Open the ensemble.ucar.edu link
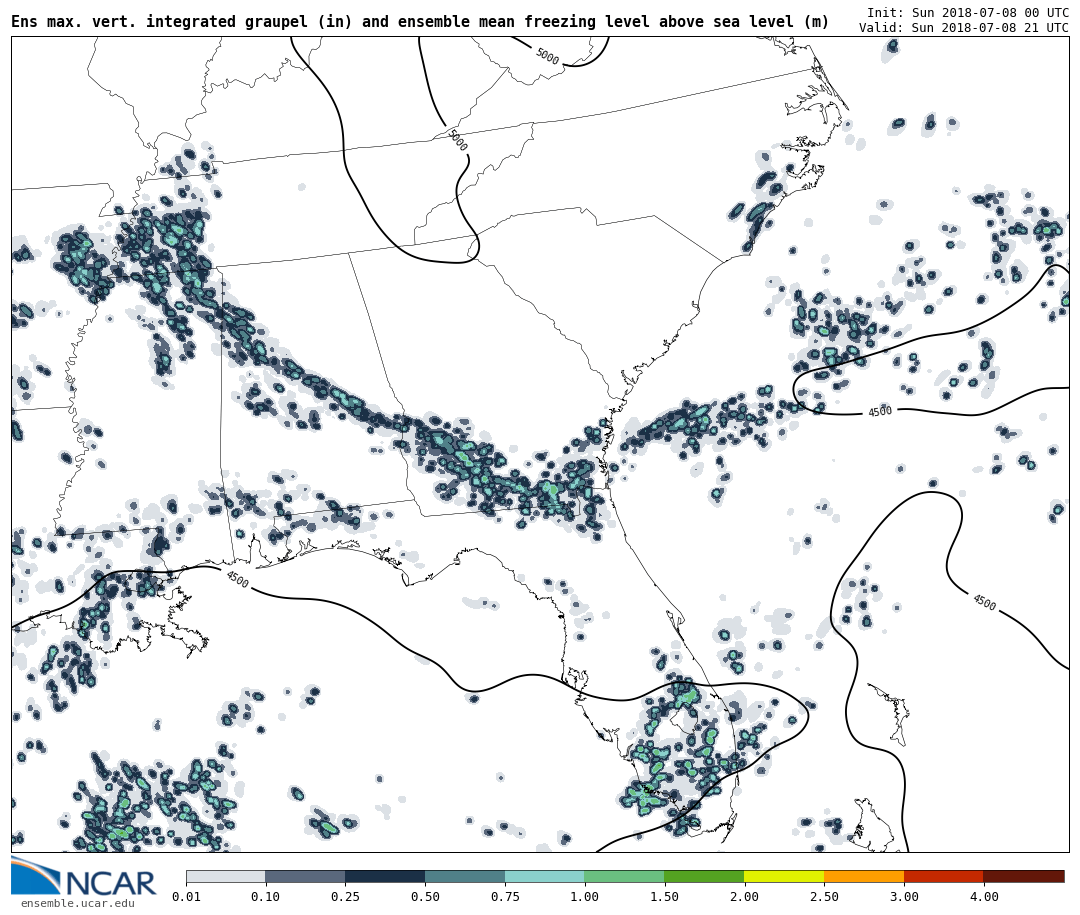This screenshot has width=1080, height=915. pos(77,904)
